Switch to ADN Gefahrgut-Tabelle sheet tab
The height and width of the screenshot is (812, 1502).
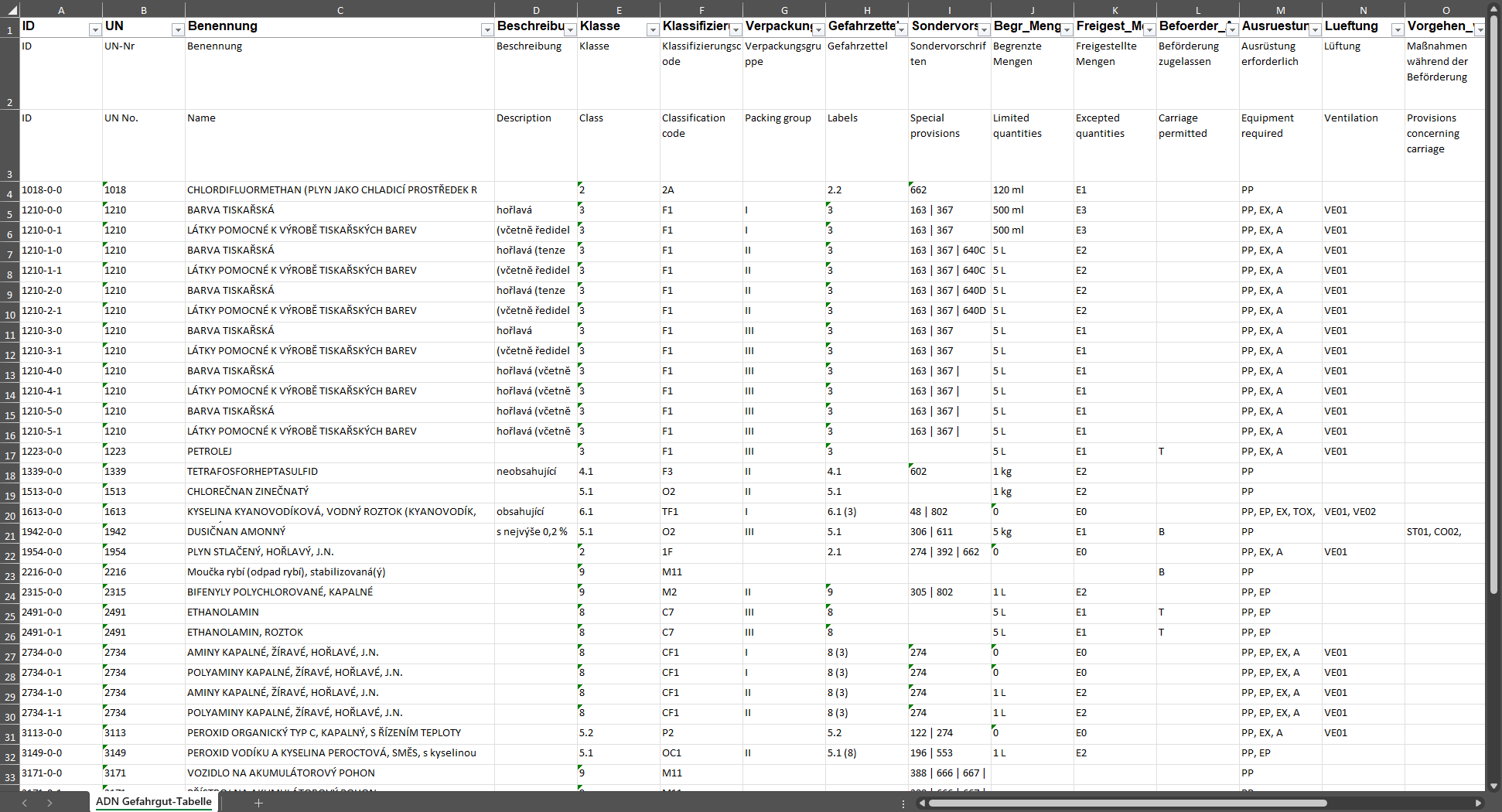[x=153, y=802]
